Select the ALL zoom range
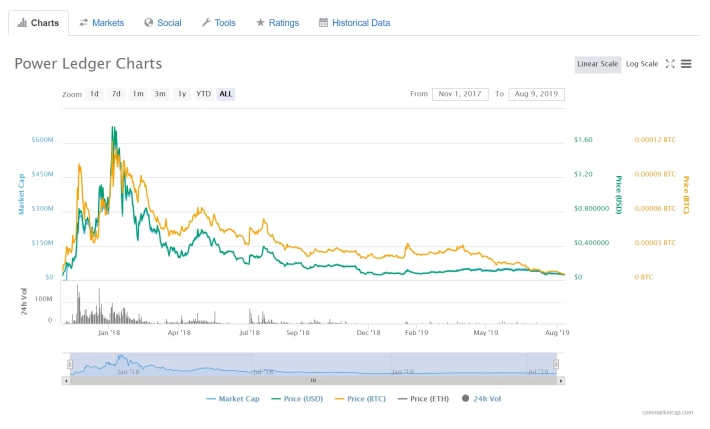This screenshot has height=429, width=710. pyautogui.click(x=225, y=94)
